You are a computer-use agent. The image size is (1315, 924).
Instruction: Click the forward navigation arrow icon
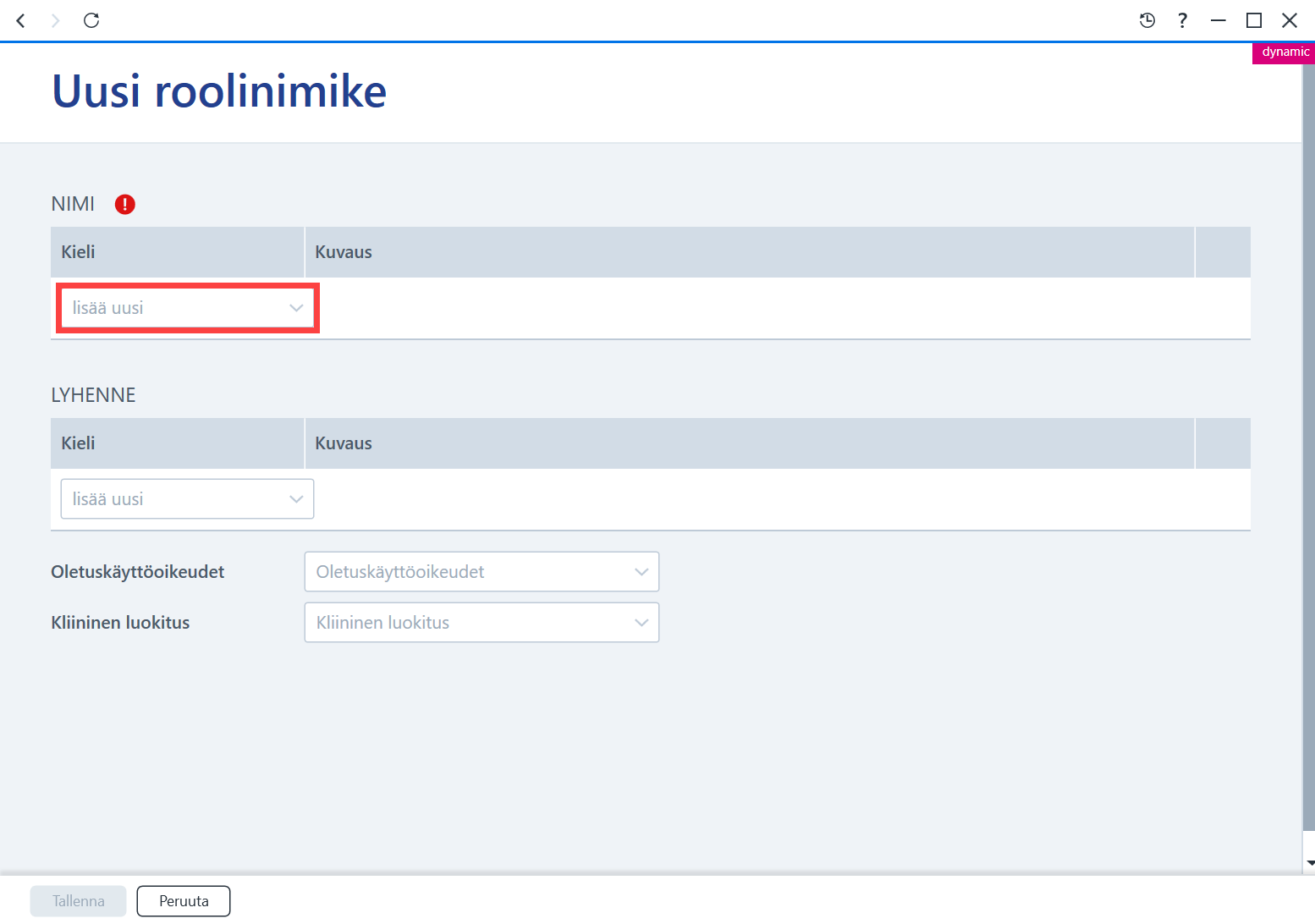tap(56, 20)
